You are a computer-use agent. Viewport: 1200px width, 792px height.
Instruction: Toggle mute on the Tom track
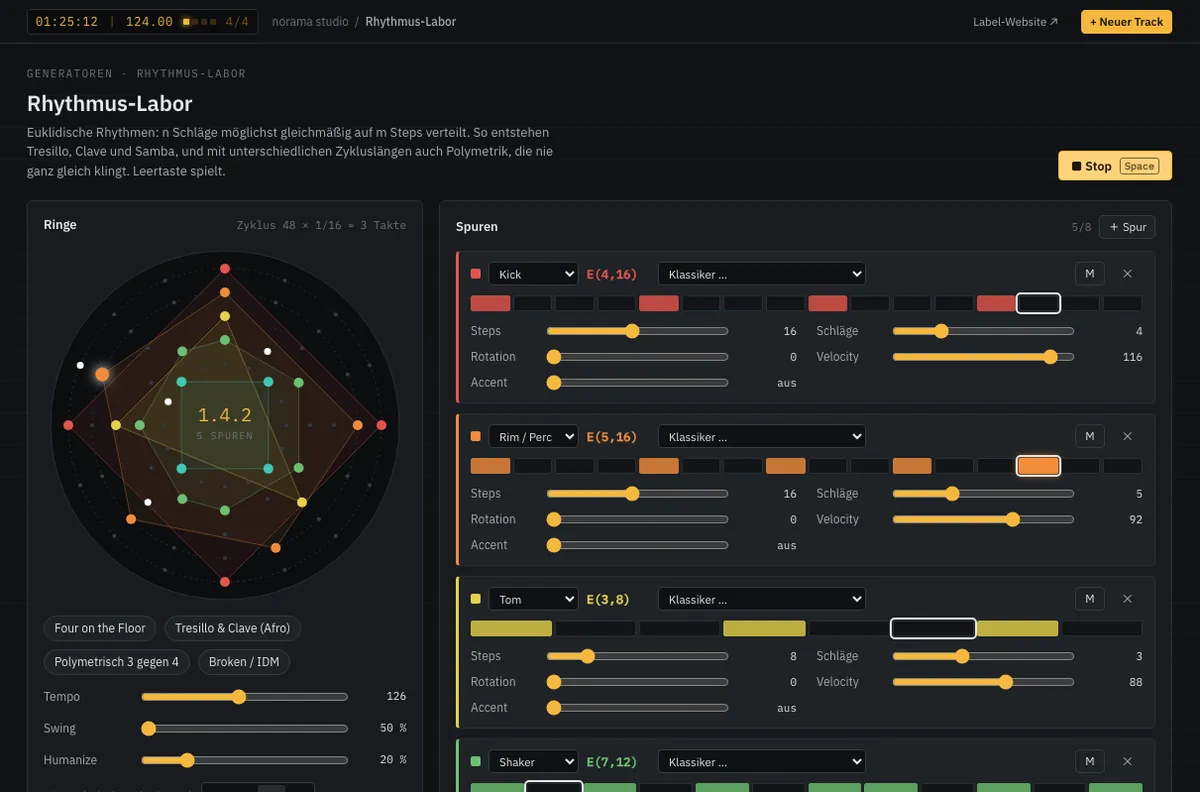click(x=1089, y=599)
